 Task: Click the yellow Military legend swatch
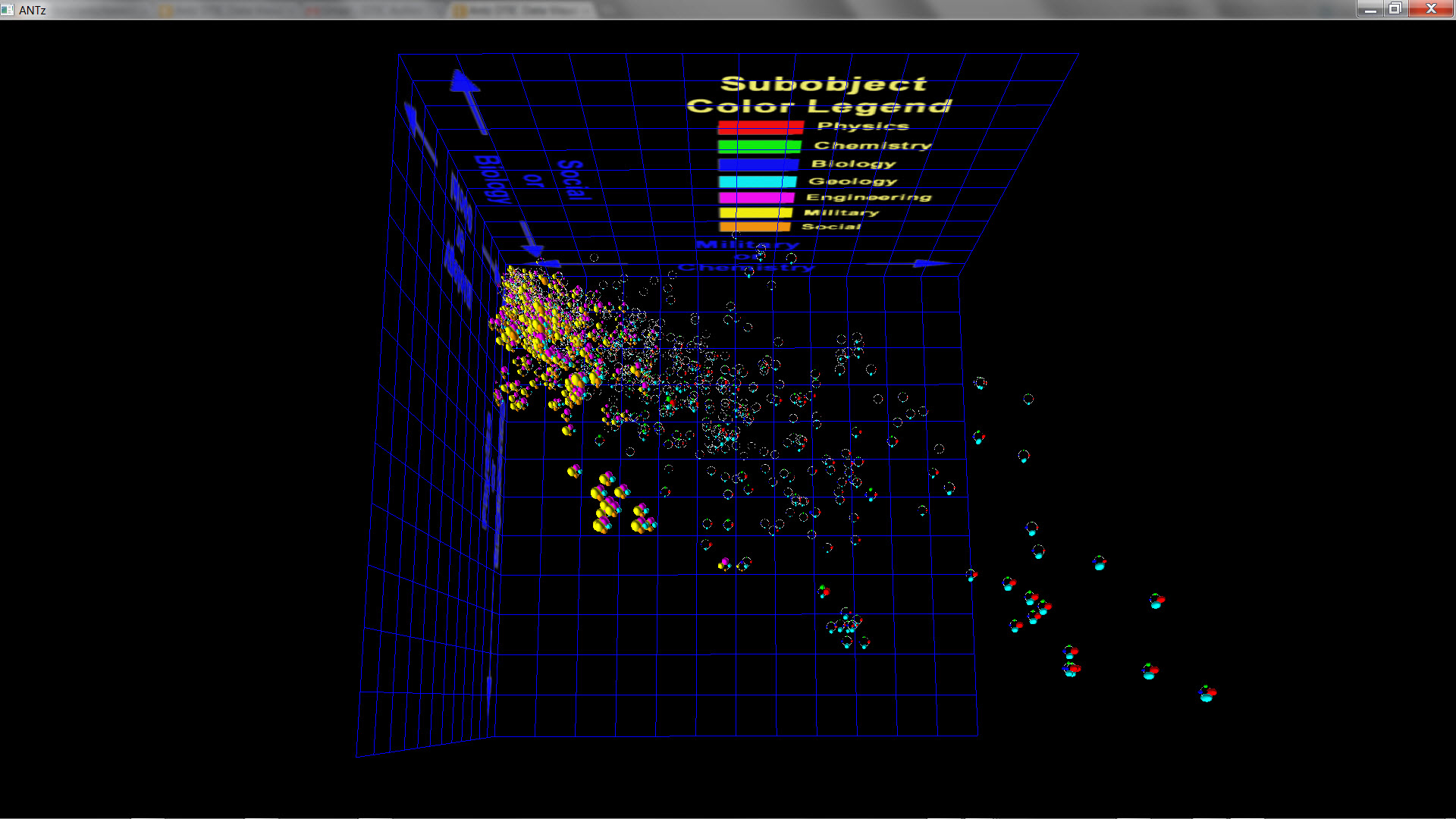point(755,213)
